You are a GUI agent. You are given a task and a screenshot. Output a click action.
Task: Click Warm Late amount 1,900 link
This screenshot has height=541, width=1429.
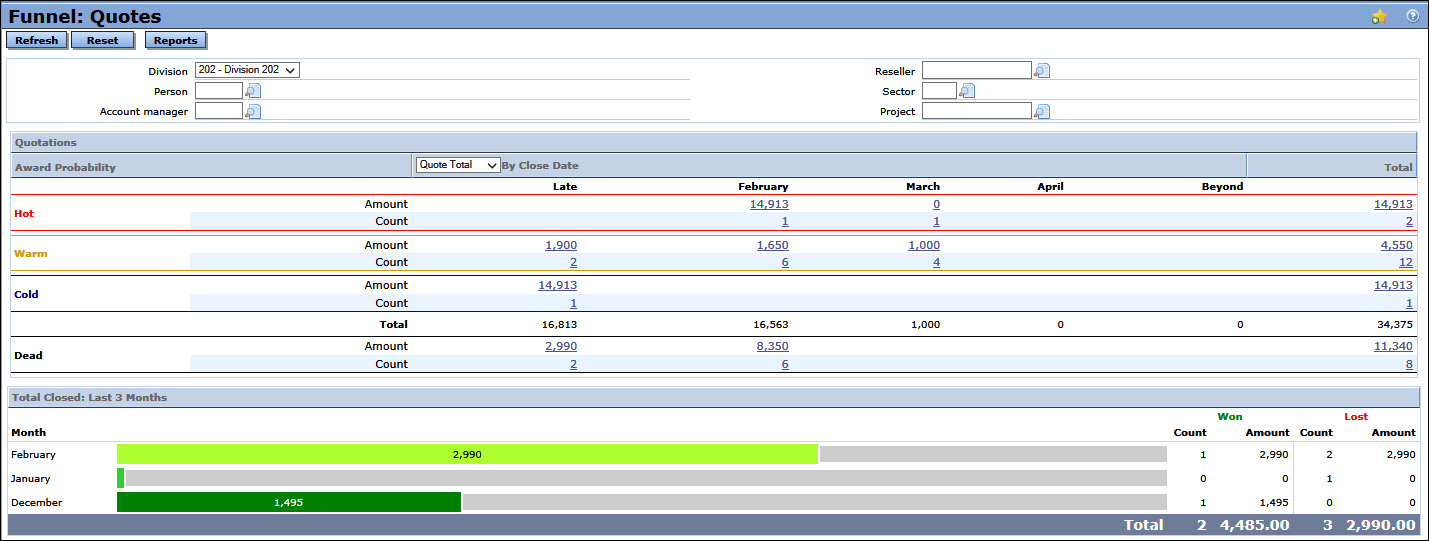click(560, 245)
